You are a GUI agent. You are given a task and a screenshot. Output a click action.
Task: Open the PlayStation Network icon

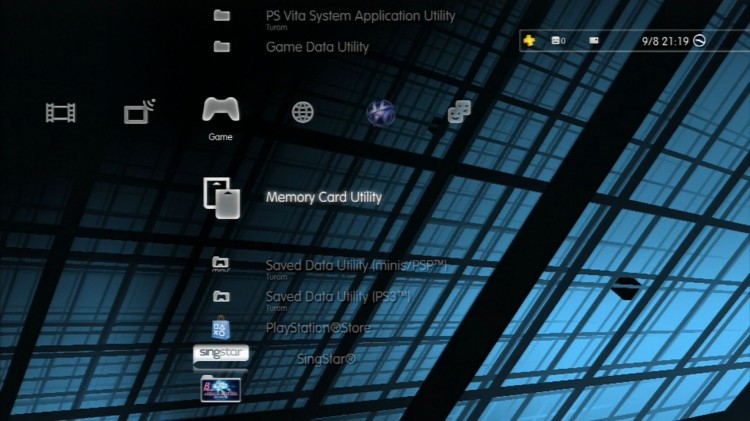coord(380,113)
